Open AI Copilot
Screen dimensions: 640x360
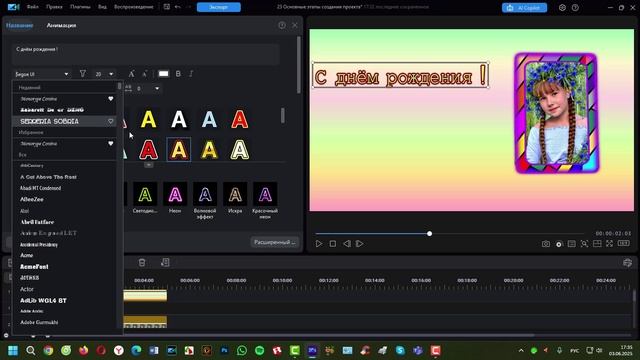[524, 7]
